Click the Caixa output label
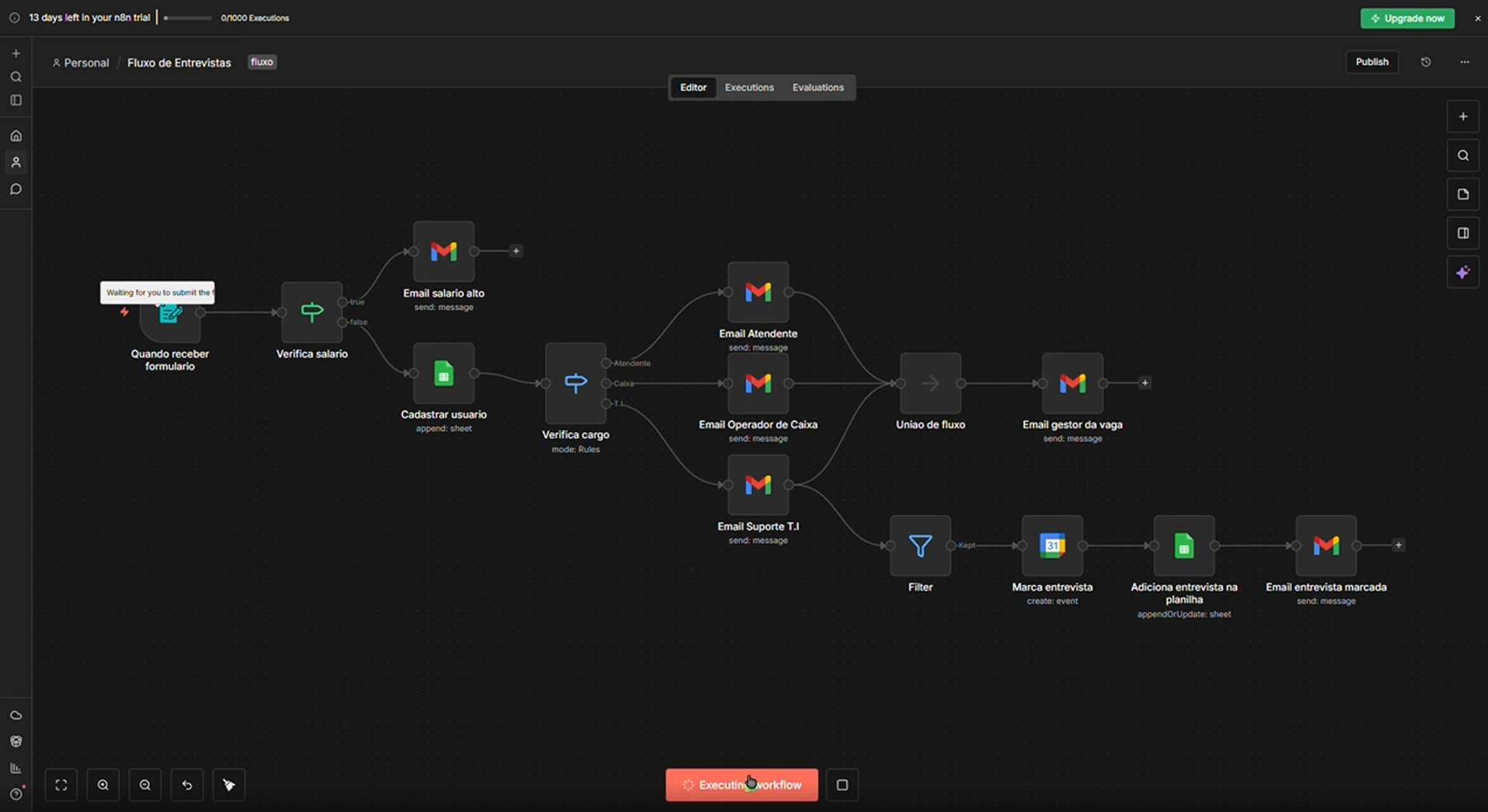The height and width of the screenshot is (812, 1488). [x=623, y=383]
